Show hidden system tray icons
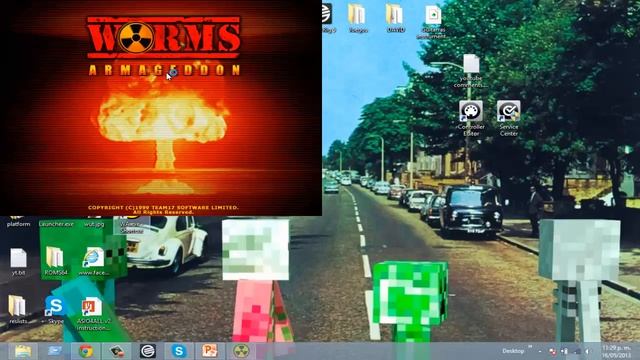This screenshot has width=640, height=360. click(540, 351)
